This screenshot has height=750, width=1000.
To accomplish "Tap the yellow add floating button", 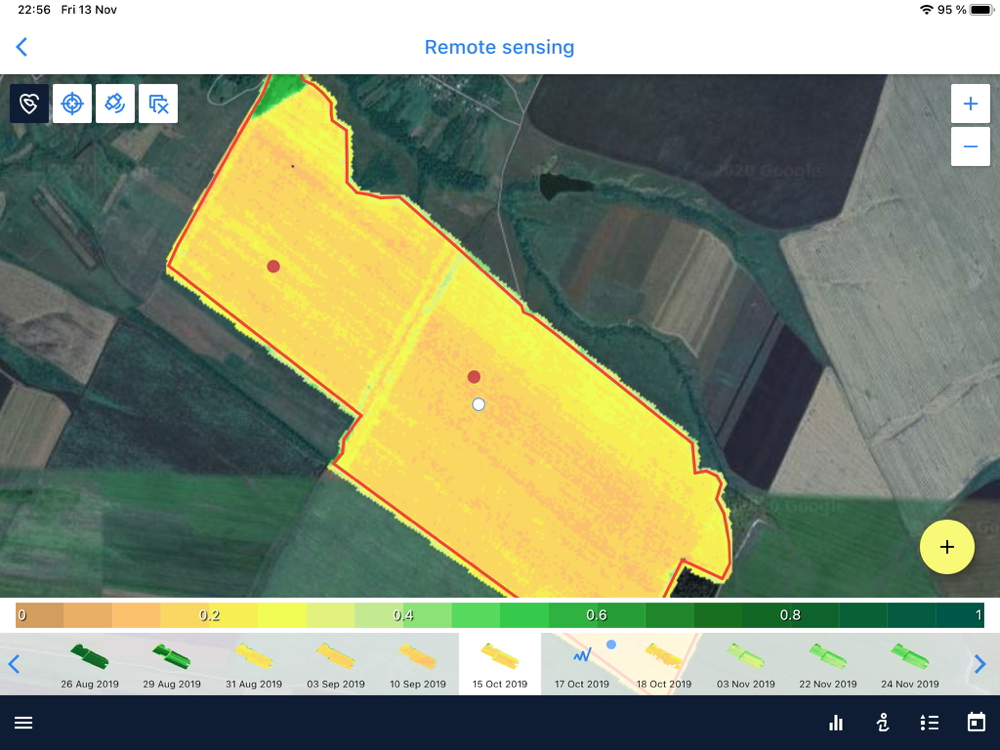I will (x=947, y=547).
